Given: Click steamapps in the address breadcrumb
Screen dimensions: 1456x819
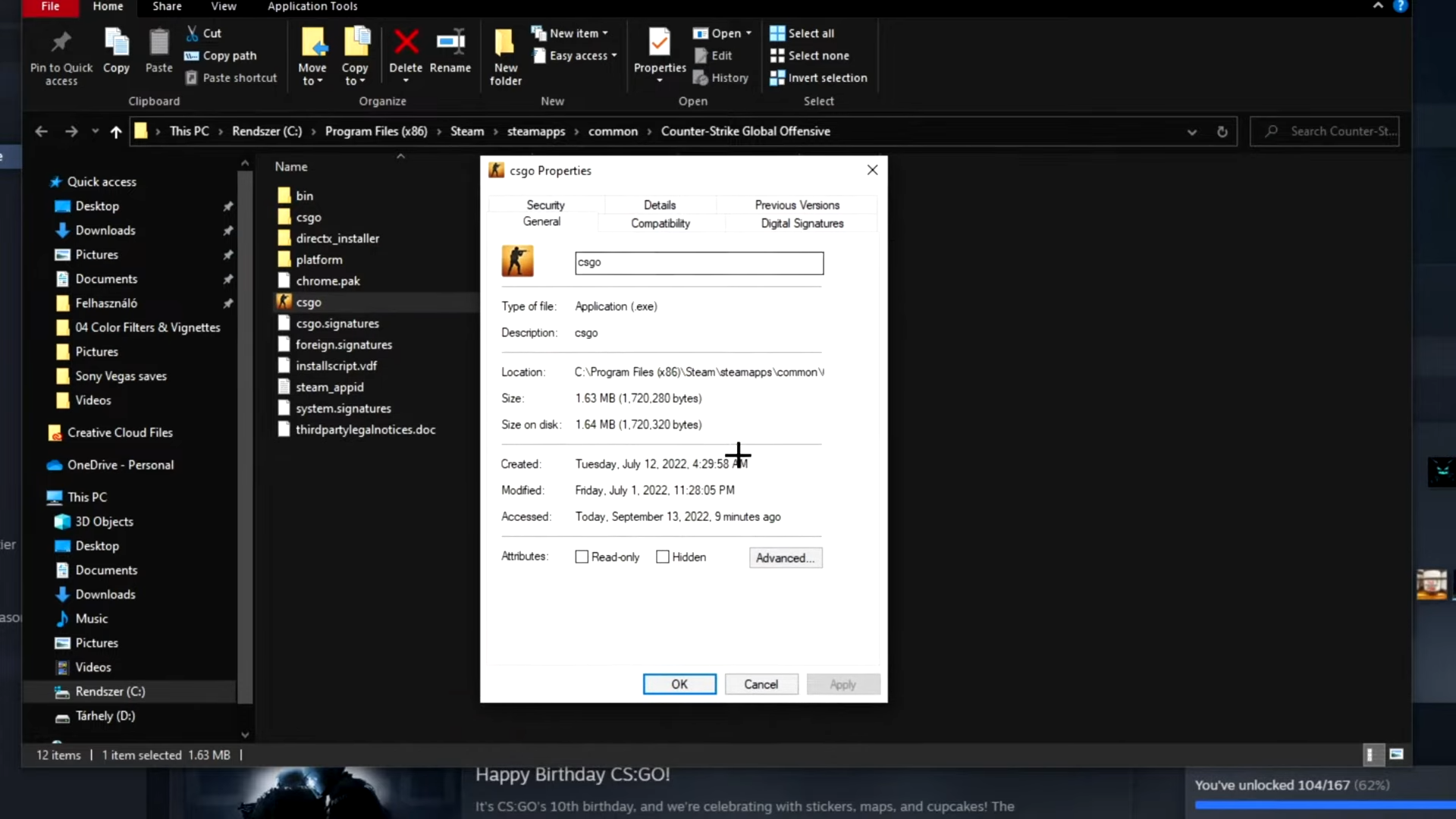Looking at the screenshot, I should (535, 131).
